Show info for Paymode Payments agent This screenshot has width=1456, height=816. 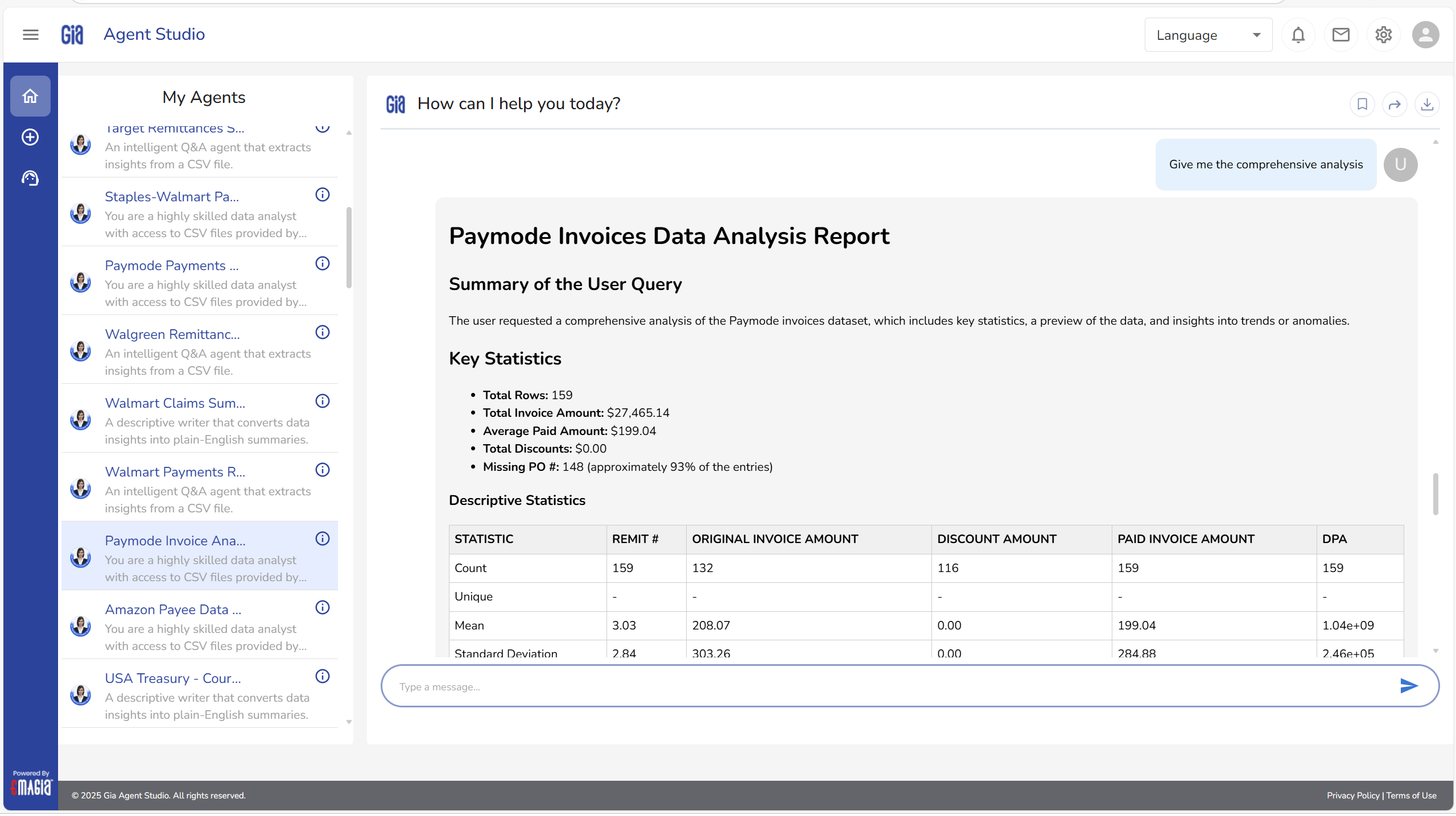(x=323, y=263)
